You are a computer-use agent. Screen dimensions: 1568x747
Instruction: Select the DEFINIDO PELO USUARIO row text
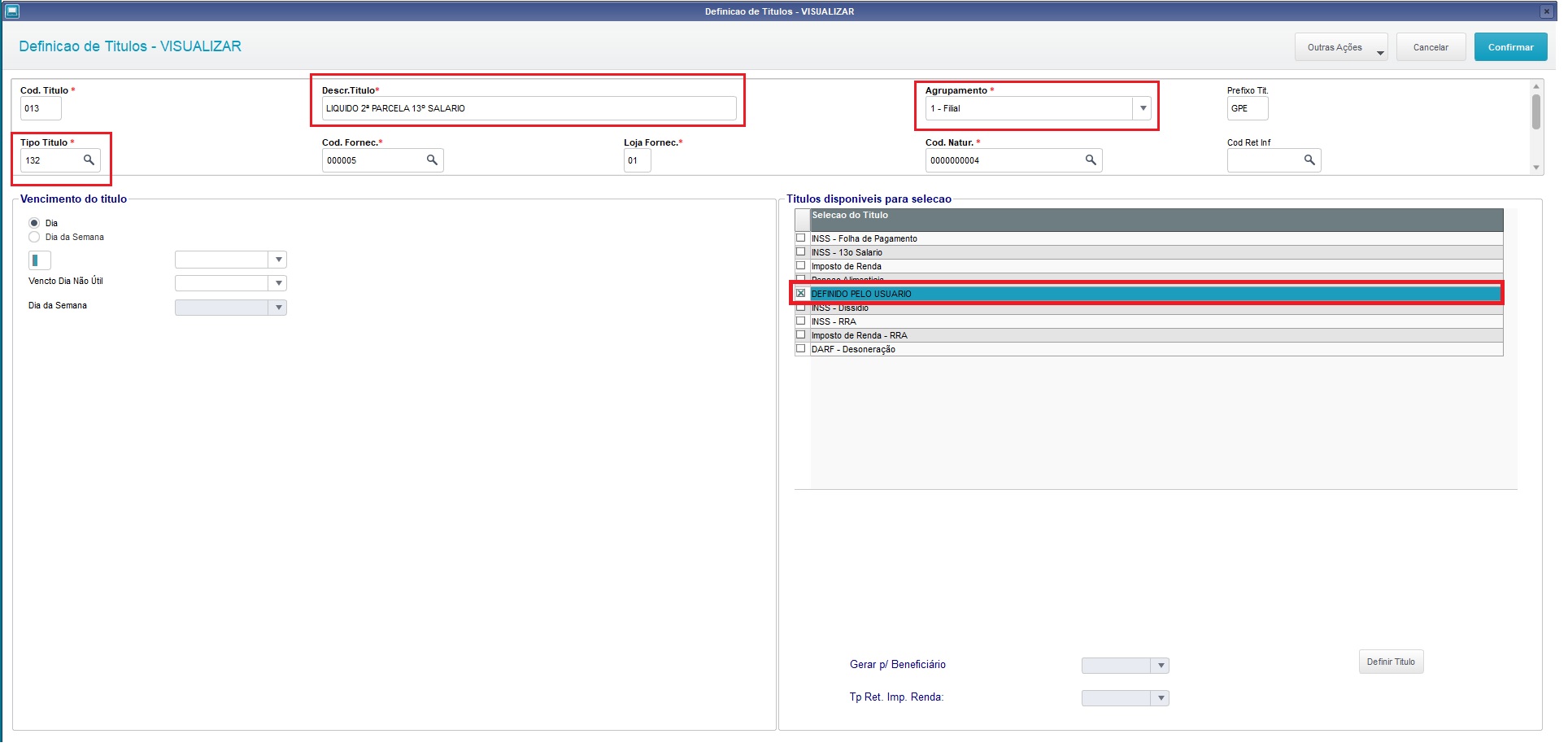point(861,294)
